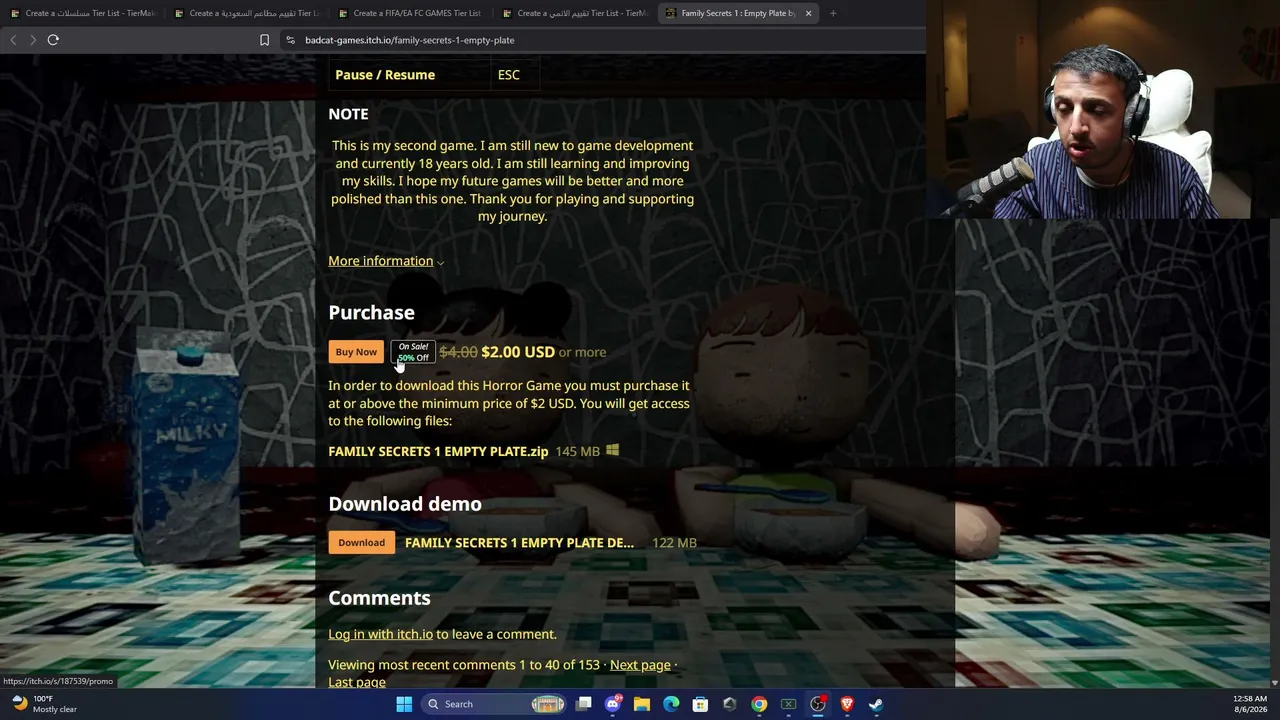Viewport: 1280px width, 720px height.
Task: Expand the More information section
Action: 386,261
